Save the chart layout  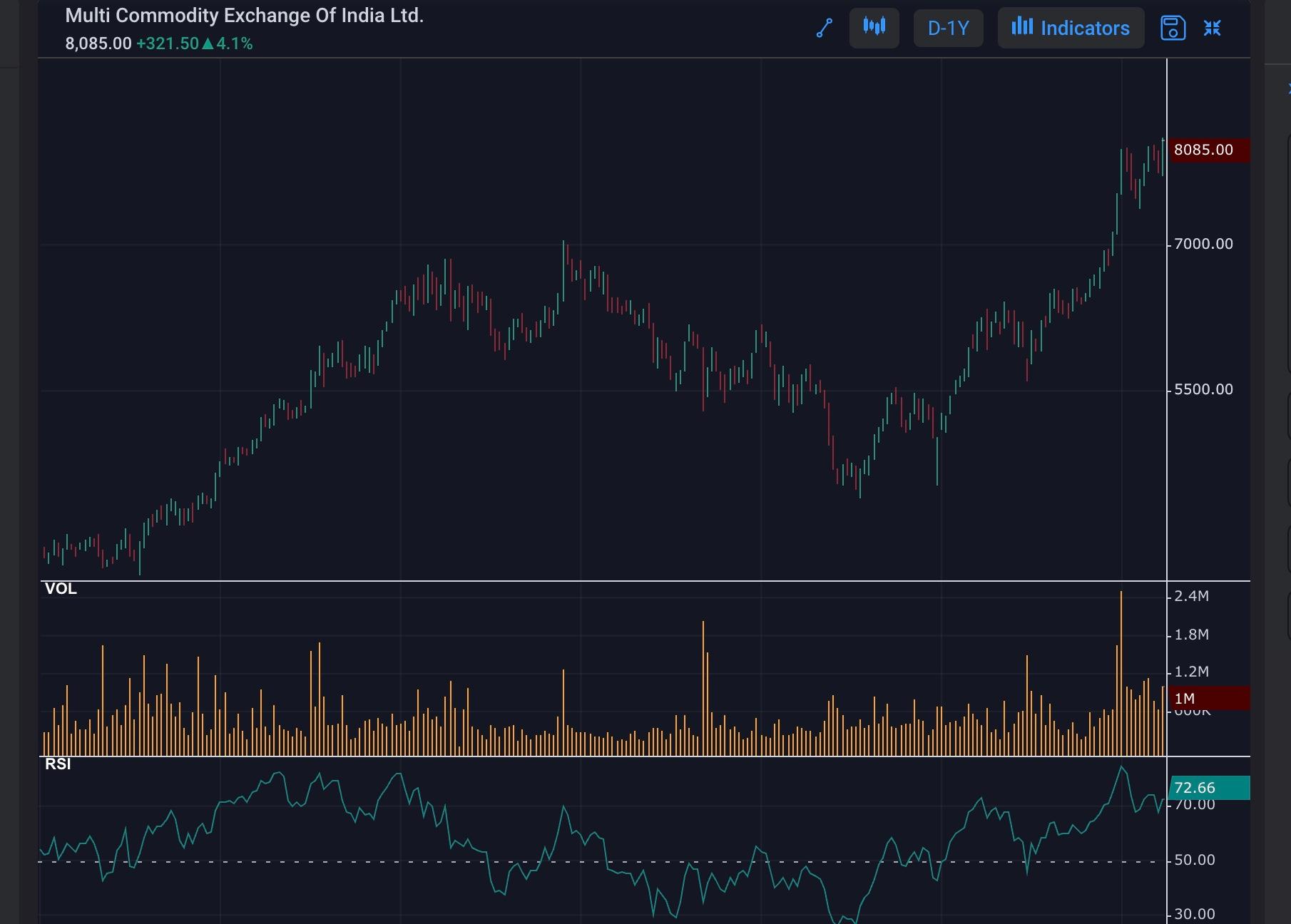(1173, 28)
